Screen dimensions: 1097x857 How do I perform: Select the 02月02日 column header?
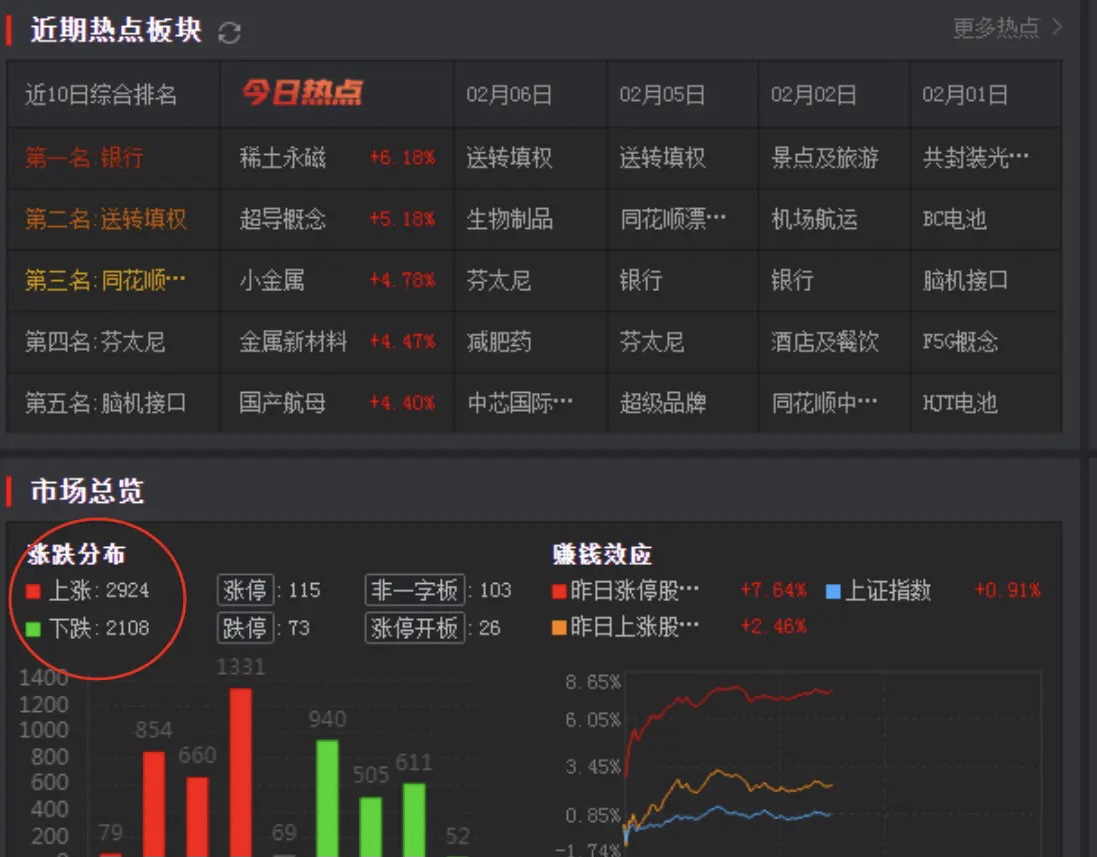(814, 94)
